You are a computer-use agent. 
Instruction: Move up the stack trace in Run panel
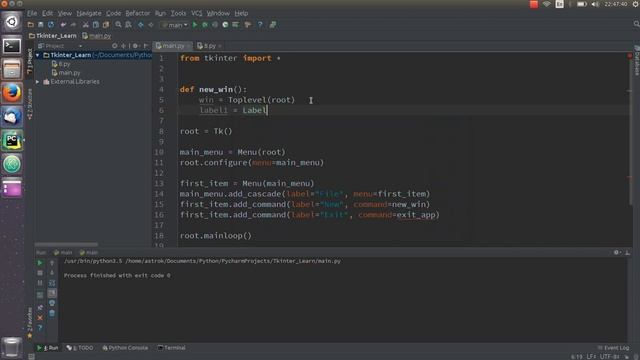pos(52,263)
